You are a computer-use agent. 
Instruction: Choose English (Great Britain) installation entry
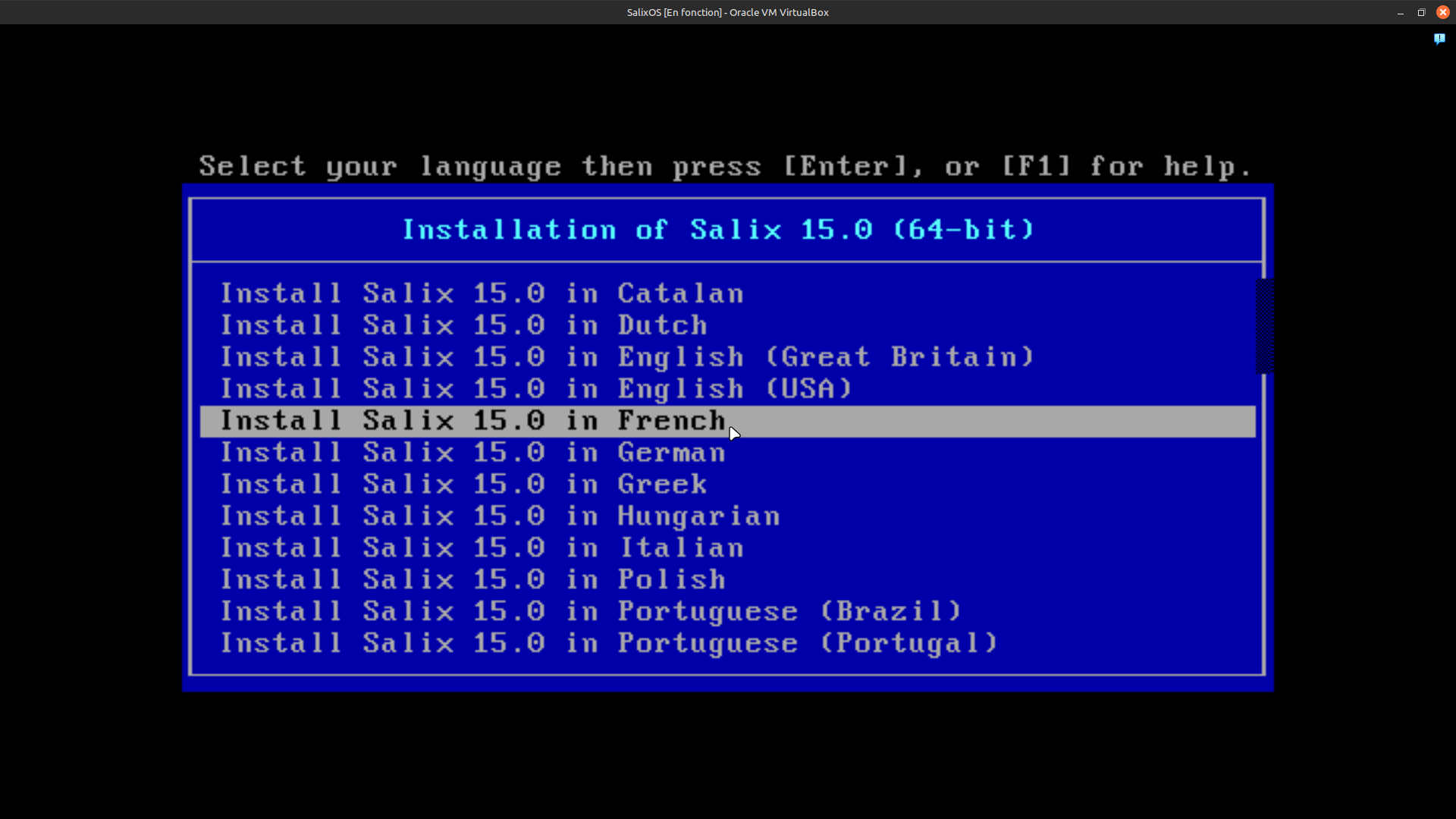[628, 357]
